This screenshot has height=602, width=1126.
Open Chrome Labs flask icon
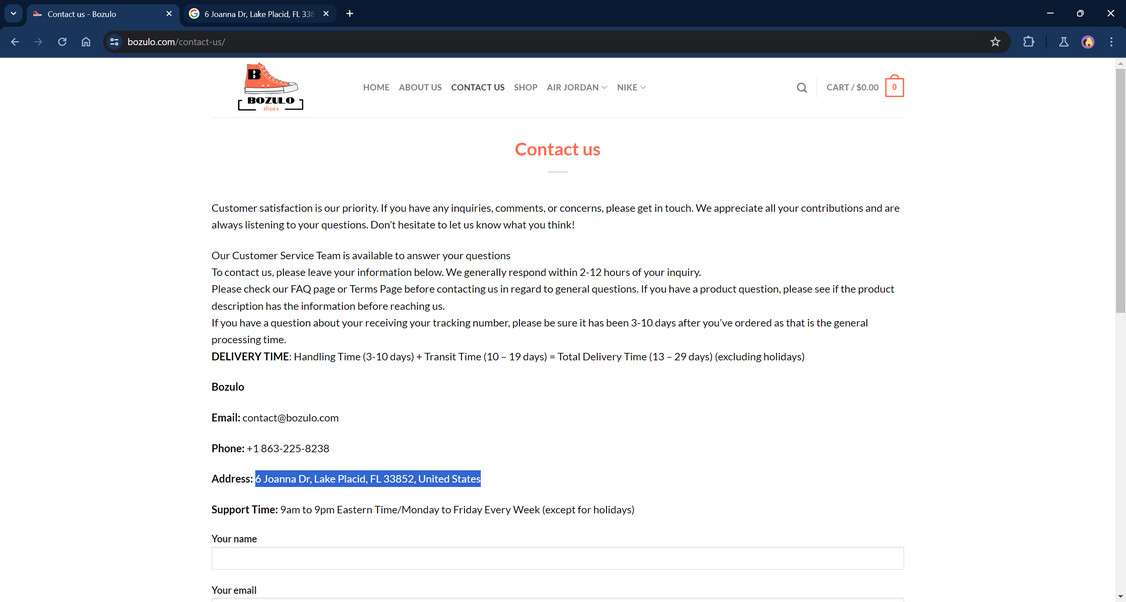pos(1064,42)
